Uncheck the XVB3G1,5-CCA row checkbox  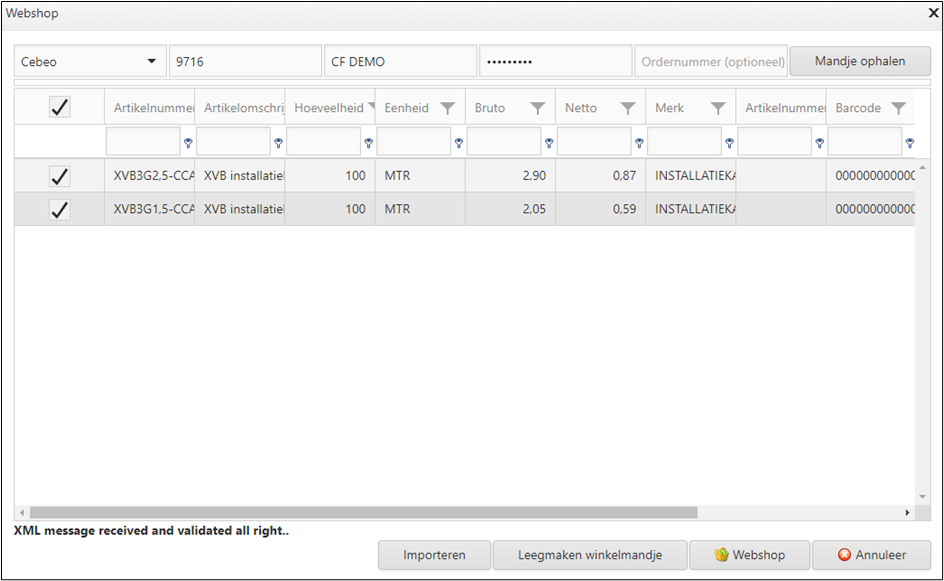pyautogui.click(x=60, y=210)
